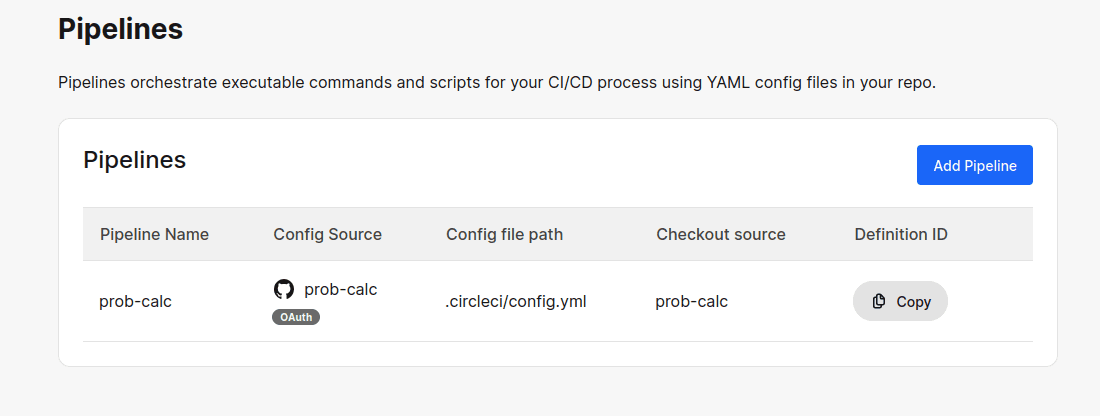Click the copy icon for Definition ID
Screen dimensions: 1100x416
pos(879,301)
